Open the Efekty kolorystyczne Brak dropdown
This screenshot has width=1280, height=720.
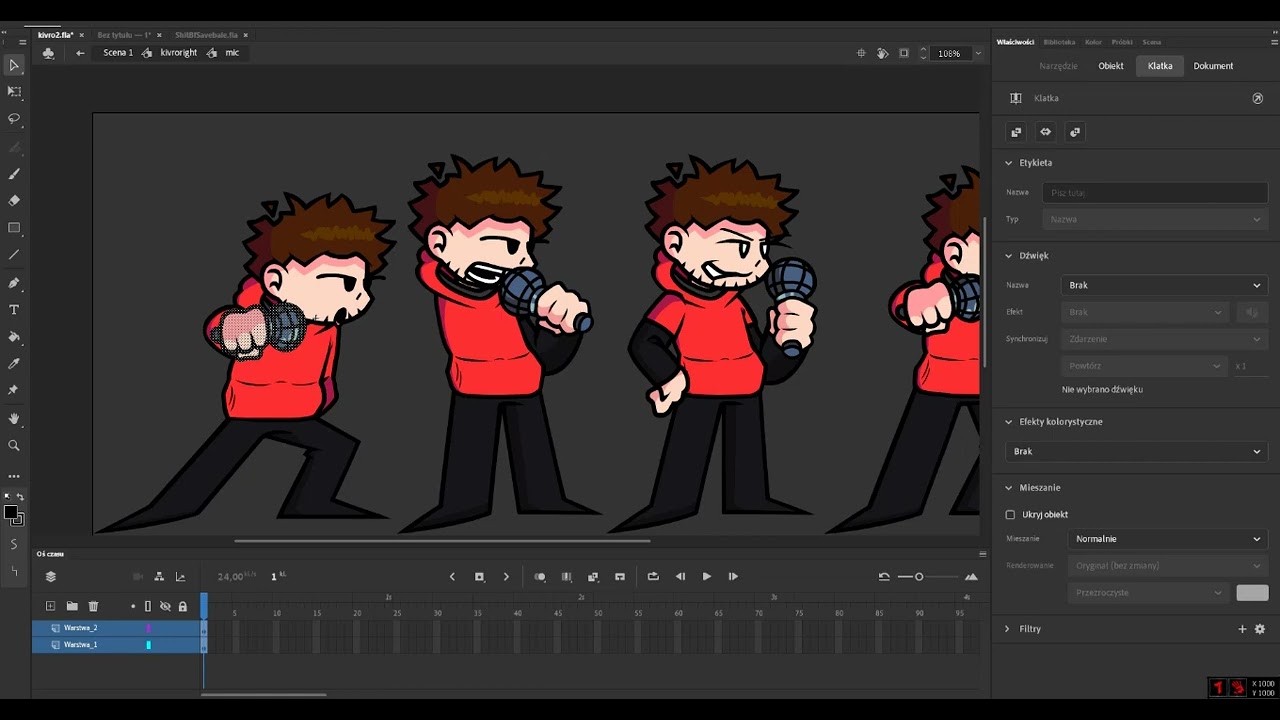click(1136, 451)
